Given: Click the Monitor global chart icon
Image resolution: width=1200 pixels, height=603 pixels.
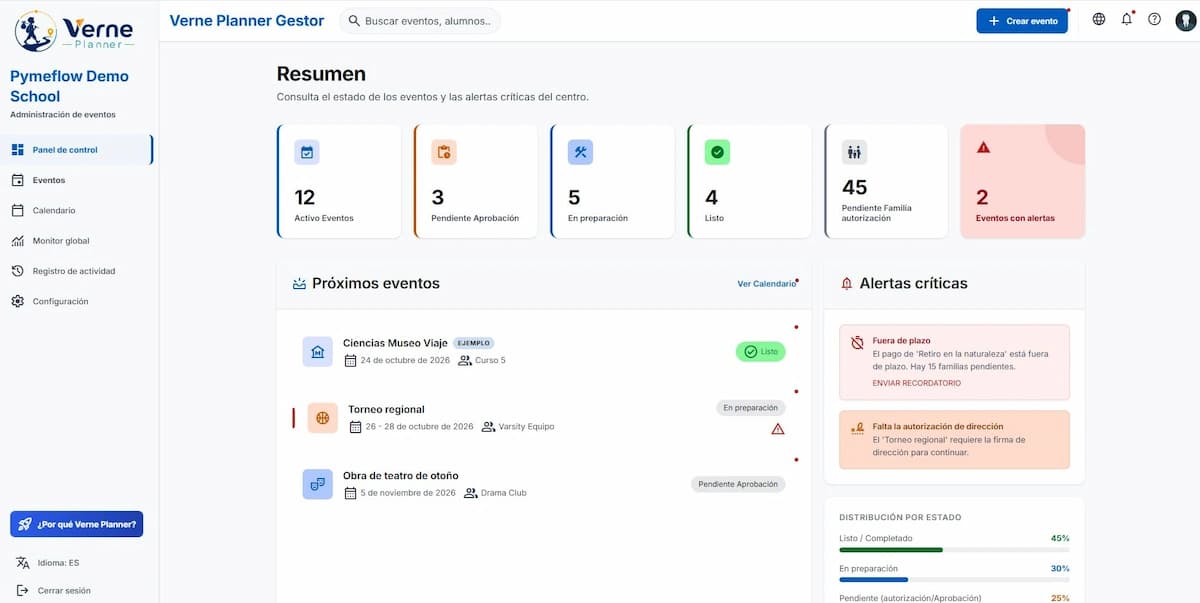Looking at the screenshot, I should click(17, 241).
